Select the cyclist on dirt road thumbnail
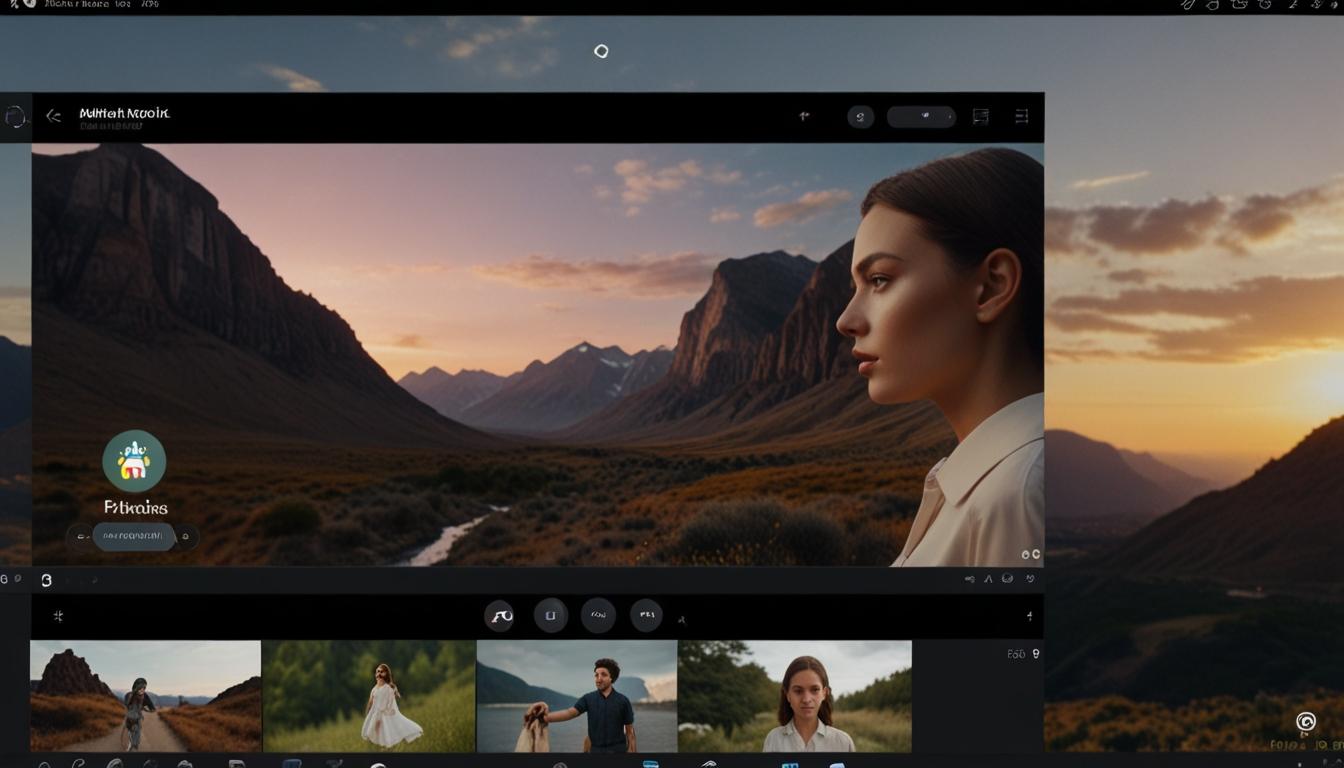This screenshot has width=1344, height=768. 145,696
